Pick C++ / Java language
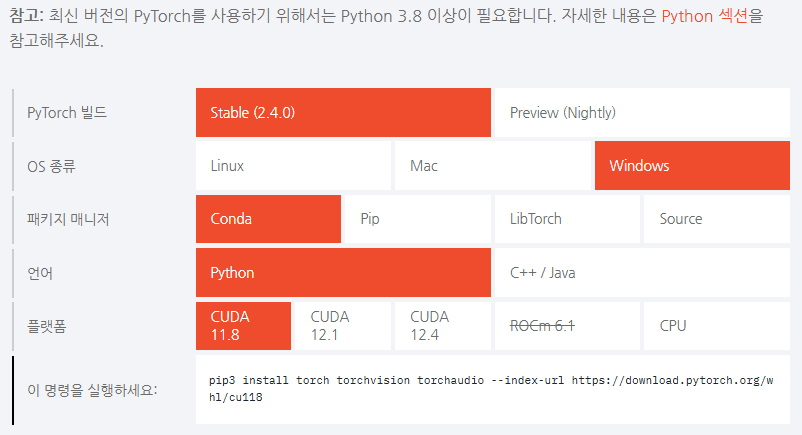Viewport: 802px width, 435px height. coord(642,273)
